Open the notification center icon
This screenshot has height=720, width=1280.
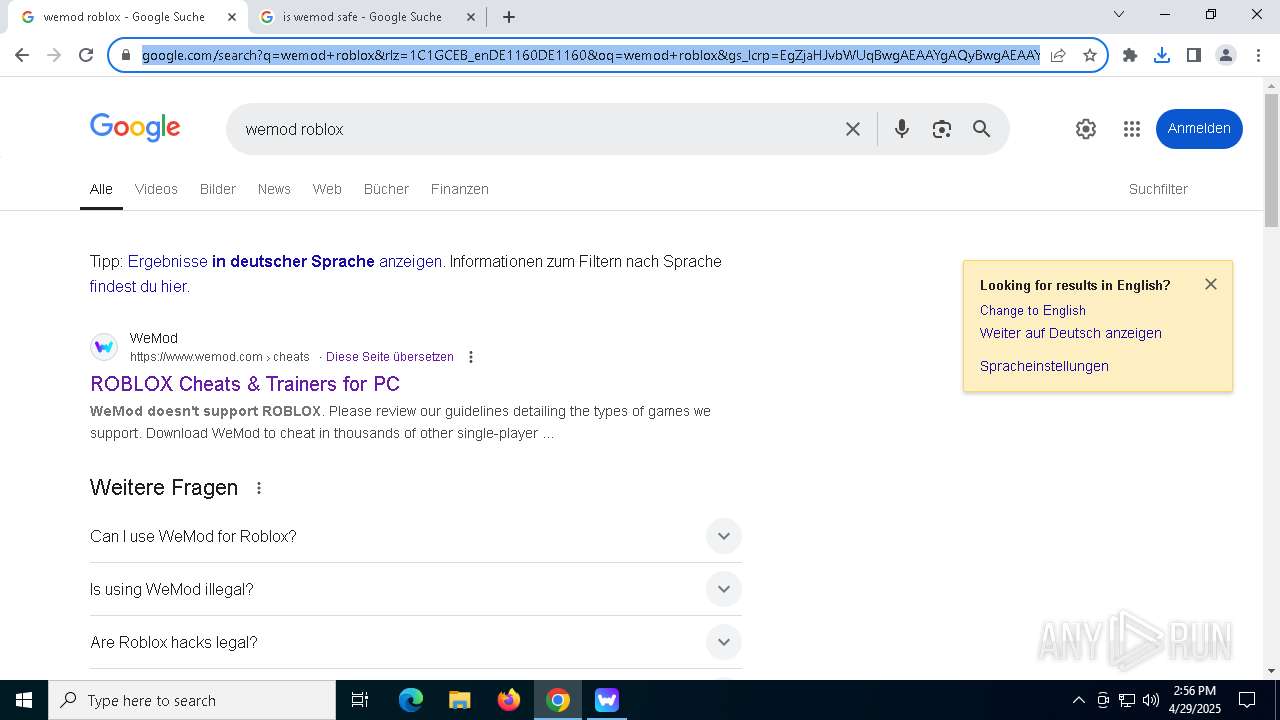(x=1247, y=700)
